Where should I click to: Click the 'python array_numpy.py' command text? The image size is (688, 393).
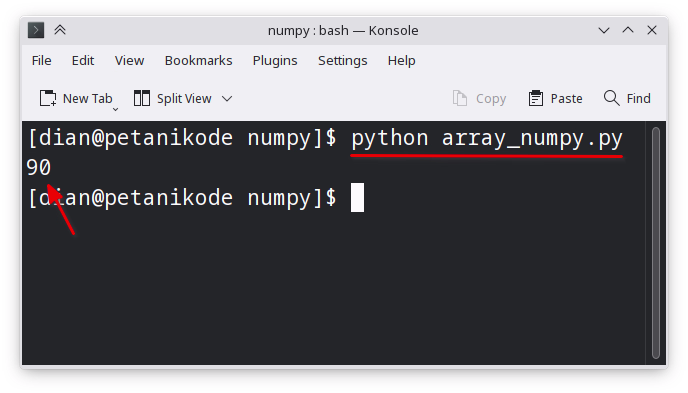pyautogui.click(x=487, y=139)
